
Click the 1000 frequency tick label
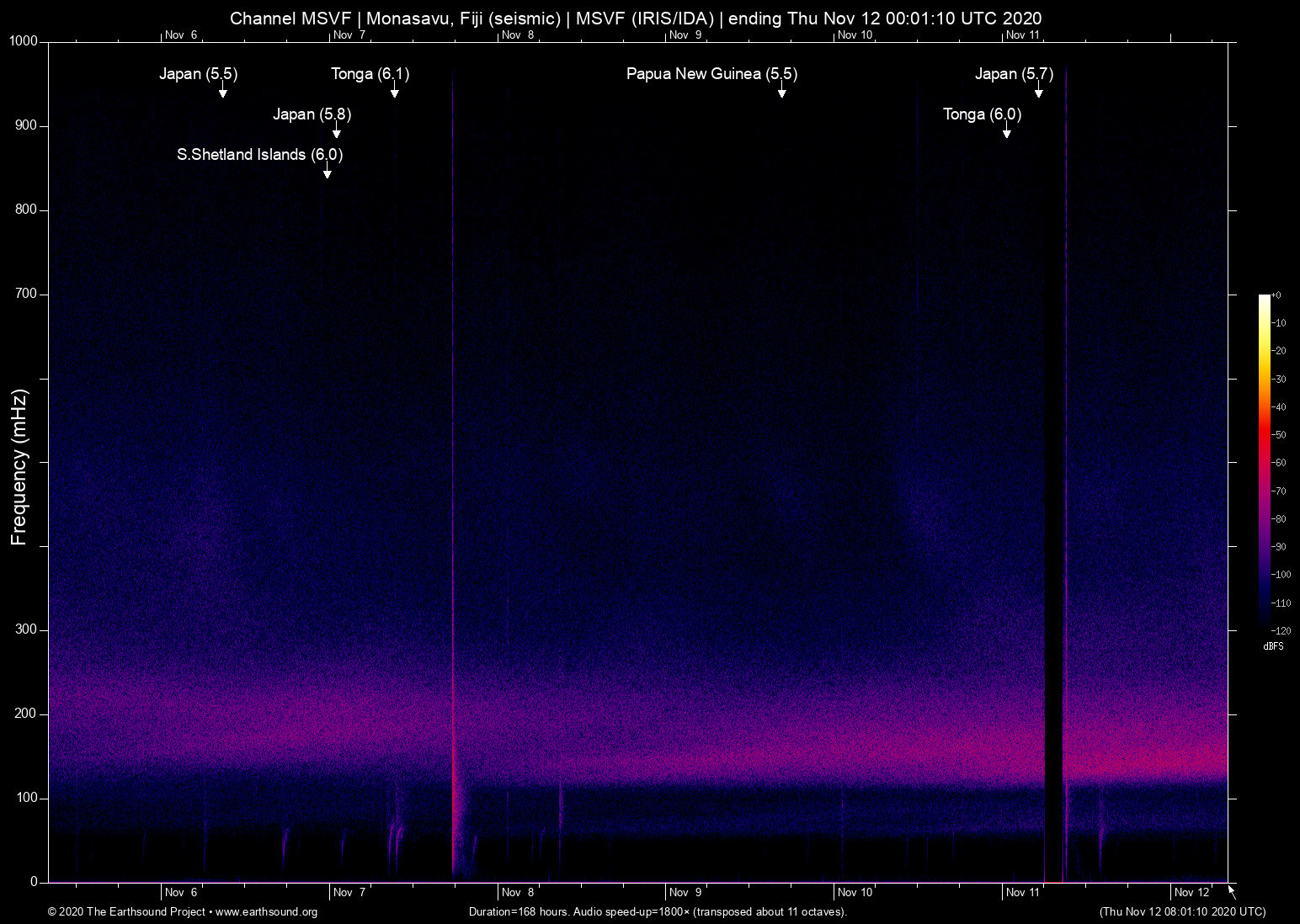click(24, 41)
